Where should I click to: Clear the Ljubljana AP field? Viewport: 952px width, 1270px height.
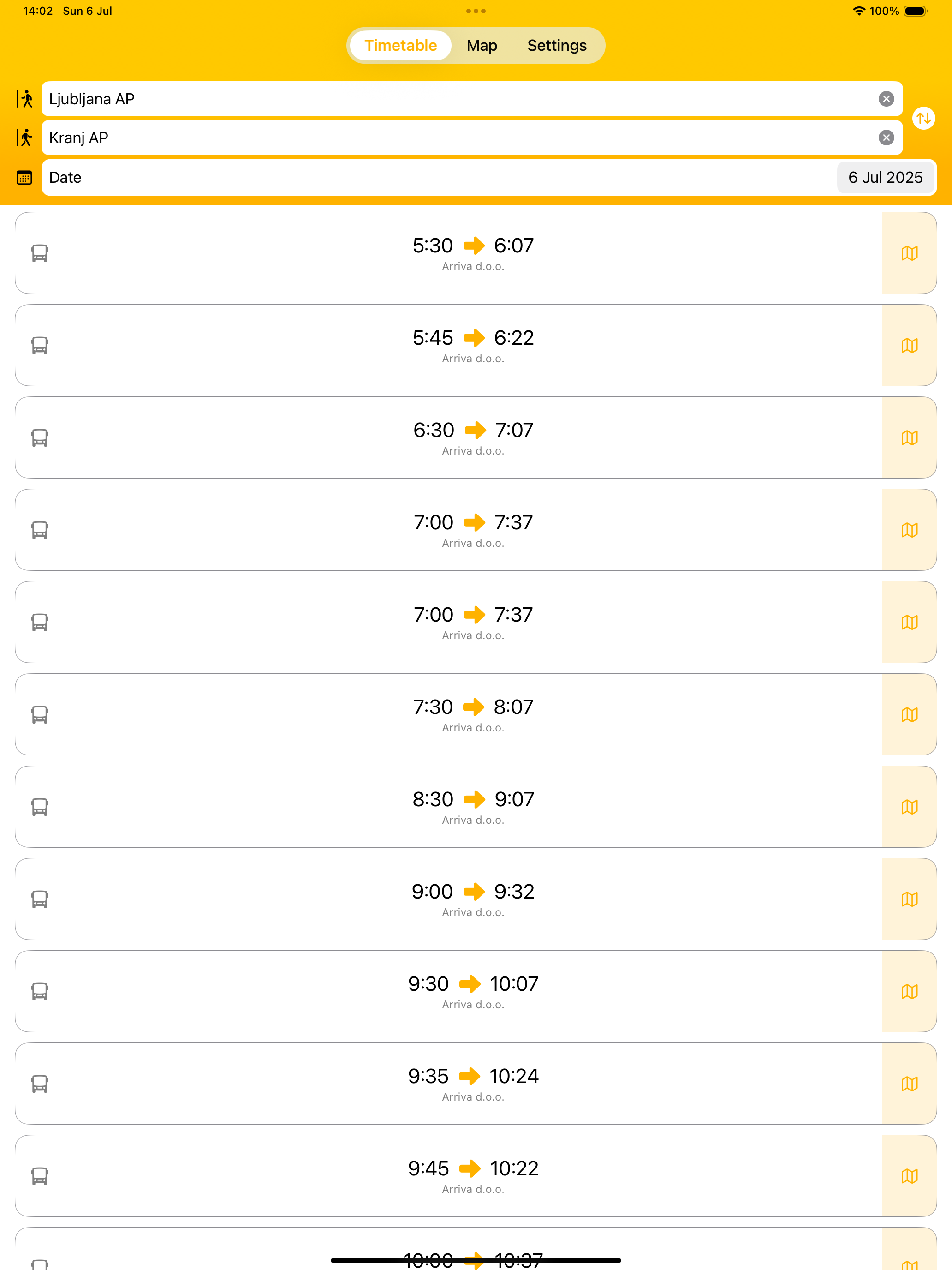(886, 99)
